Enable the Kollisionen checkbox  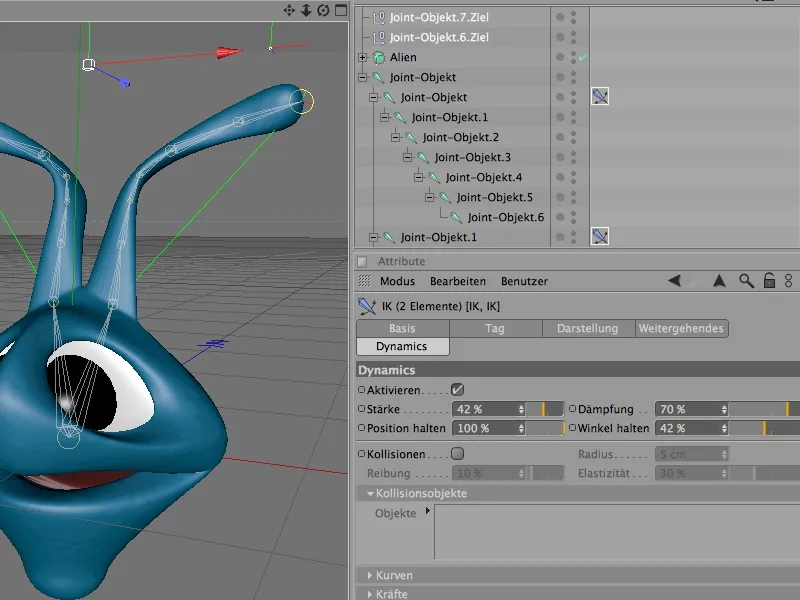[458, 454]
